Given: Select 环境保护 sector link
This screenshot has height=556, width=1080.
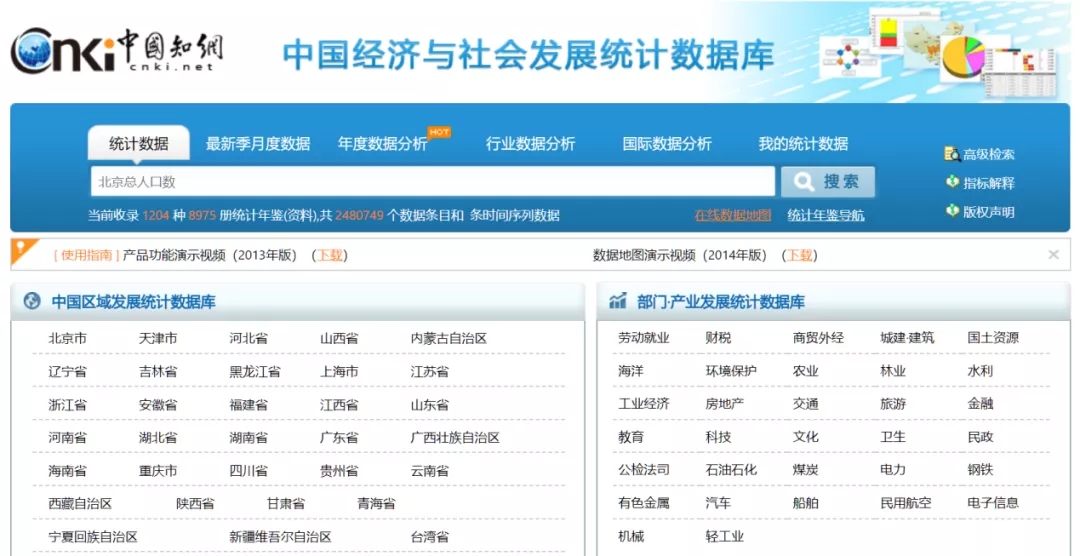Looking at the screenshot, I should click(731, 371).
